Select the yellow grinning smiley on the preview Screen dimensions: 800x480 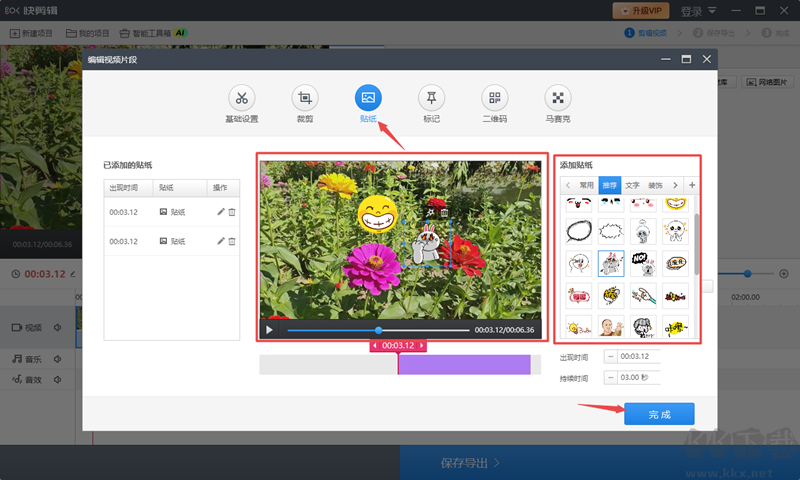point(377,214)
